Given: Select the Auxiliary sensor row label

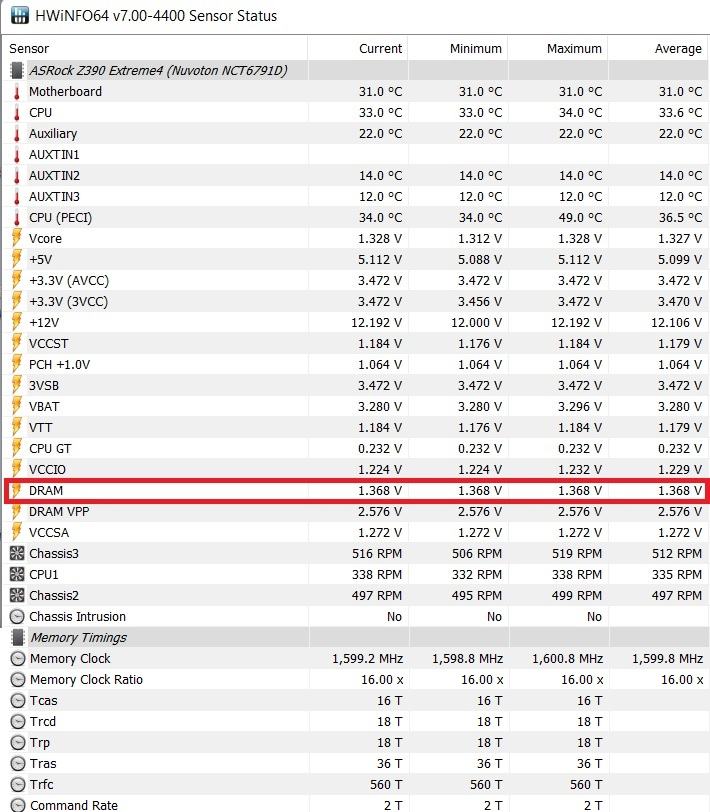Looking at the screenshot, I should click(x=53, y=134).
